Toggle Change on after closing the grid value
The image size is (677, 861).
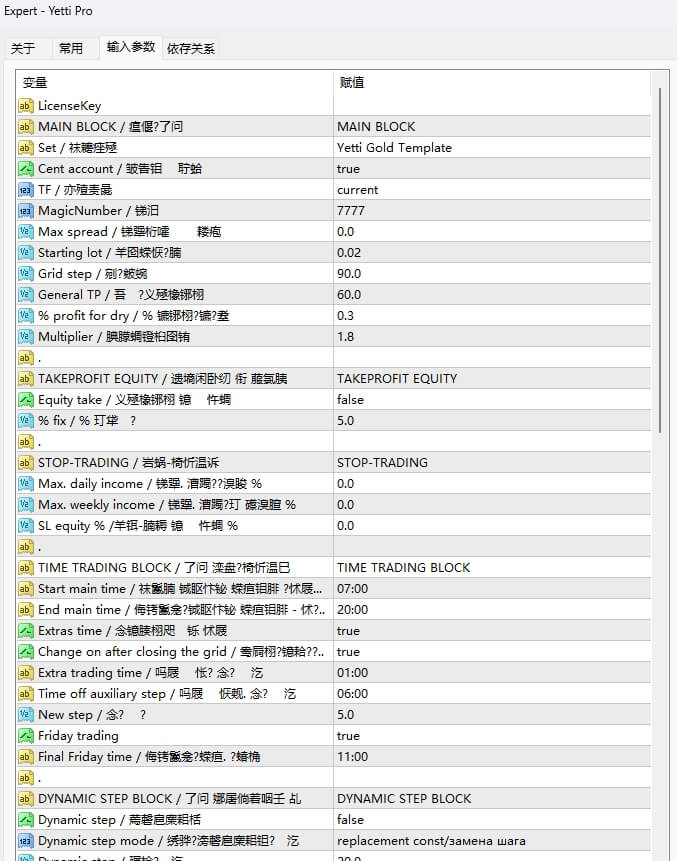pos(492,652)
